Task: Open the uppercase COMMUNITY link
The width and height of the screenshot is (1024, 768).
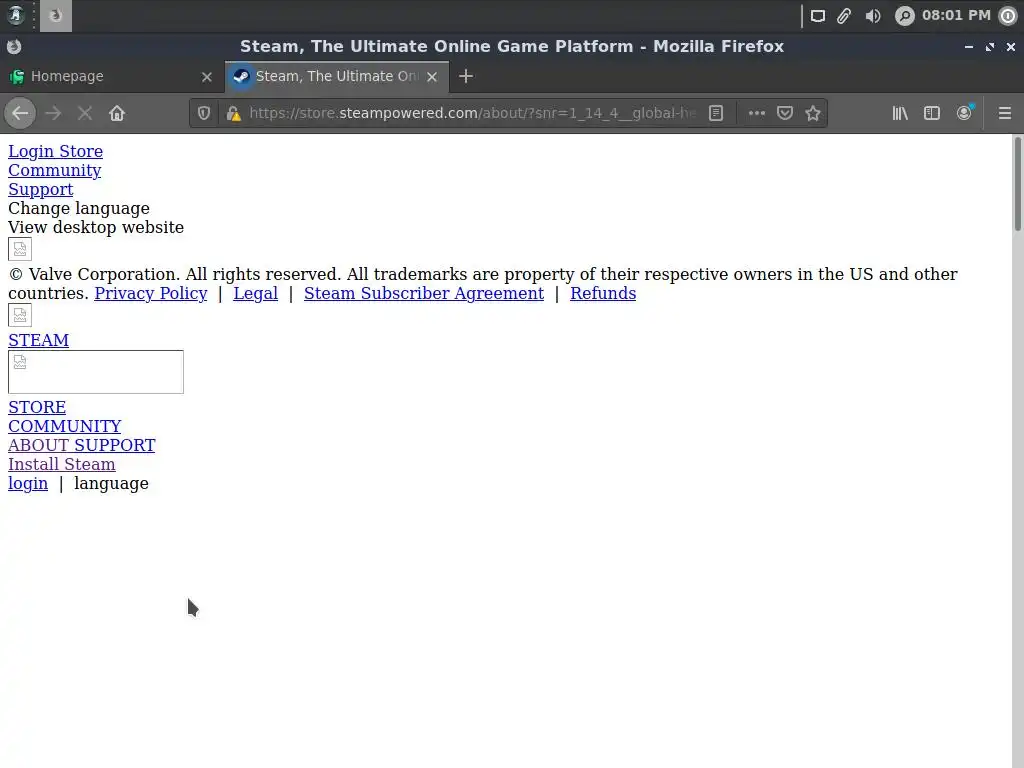Action: pos(65,426)
